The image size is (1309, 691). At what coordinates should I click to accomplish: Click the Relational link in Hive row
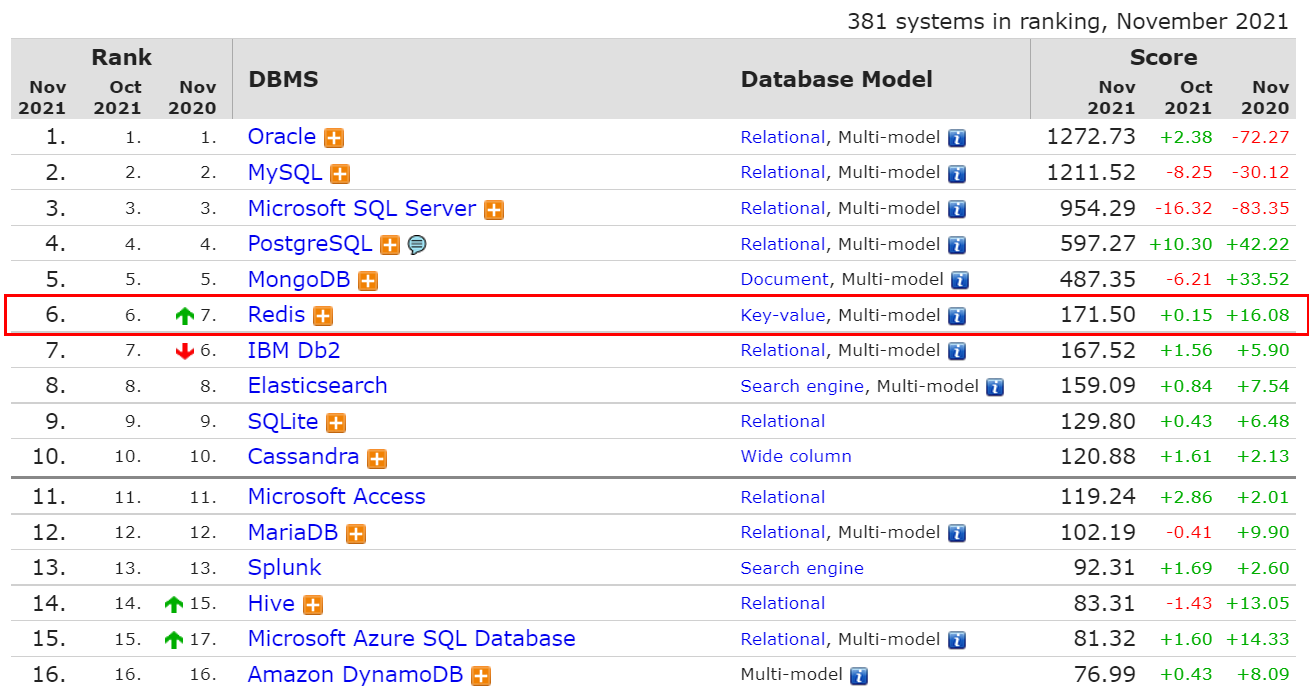[783, 604]
